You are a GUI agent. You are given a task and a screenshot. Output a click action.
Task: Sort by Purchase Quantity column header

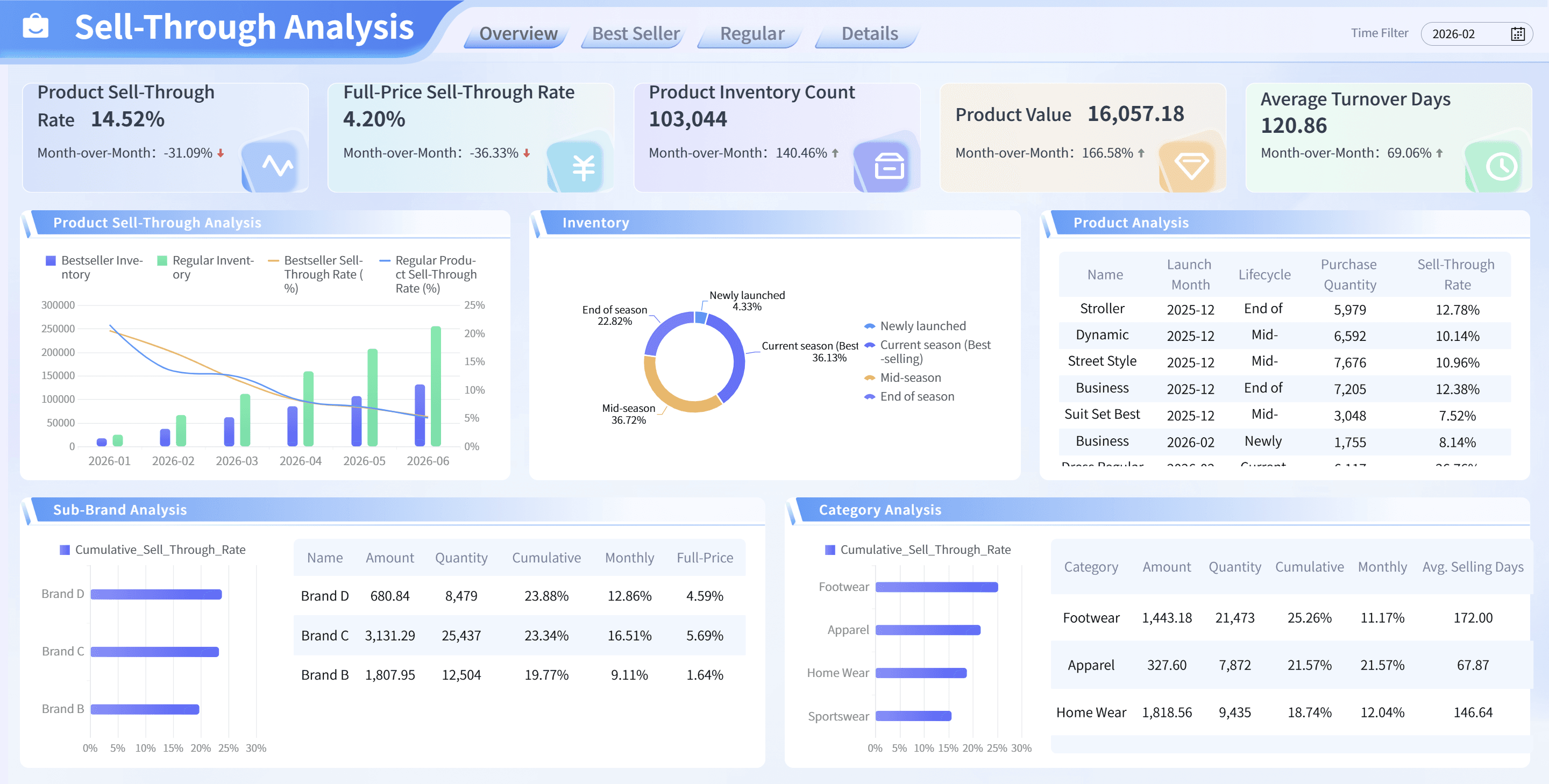click(1349, 275)
